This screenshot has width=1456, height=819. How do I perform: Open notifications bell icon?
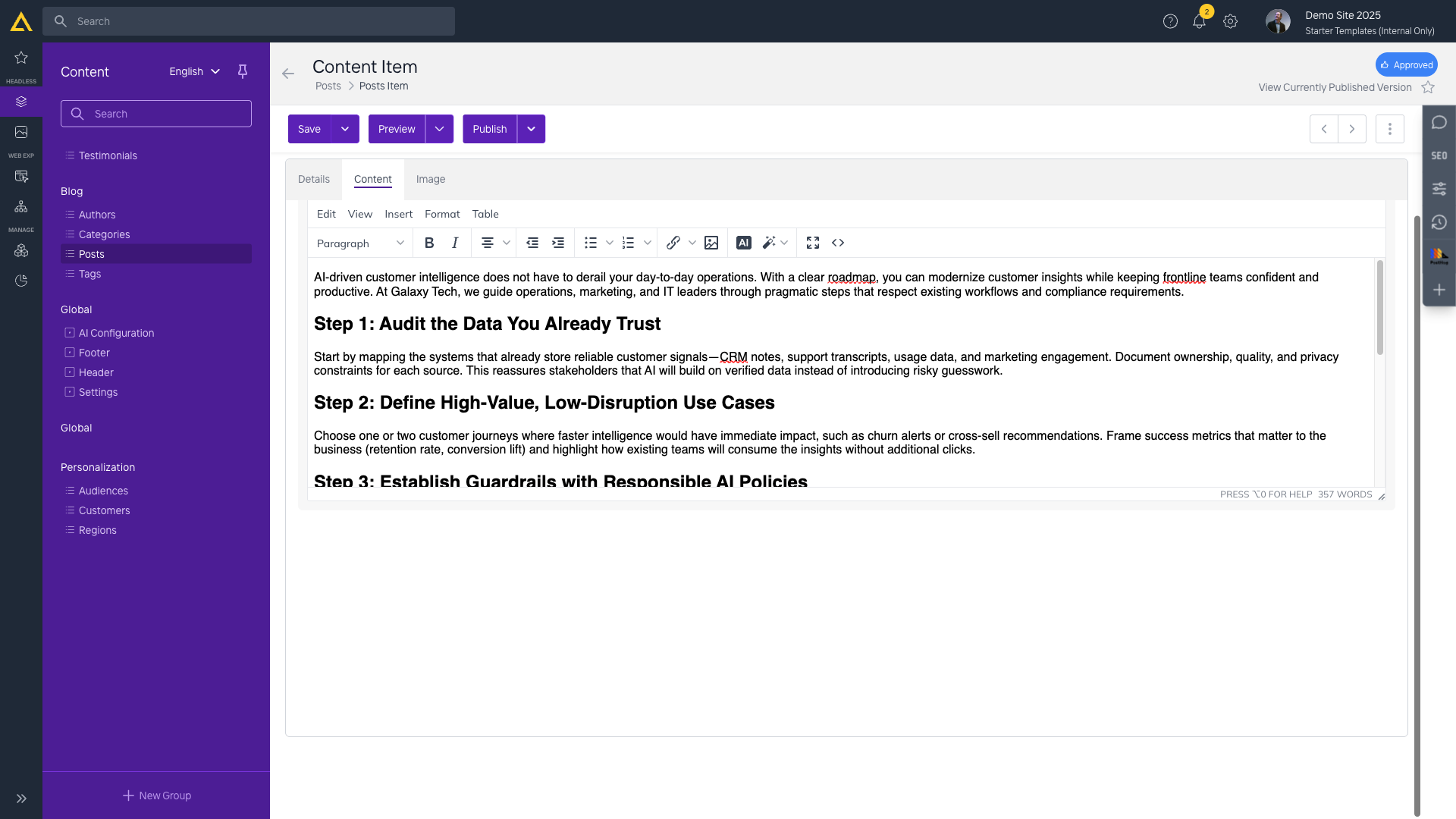click(1199, 21)
